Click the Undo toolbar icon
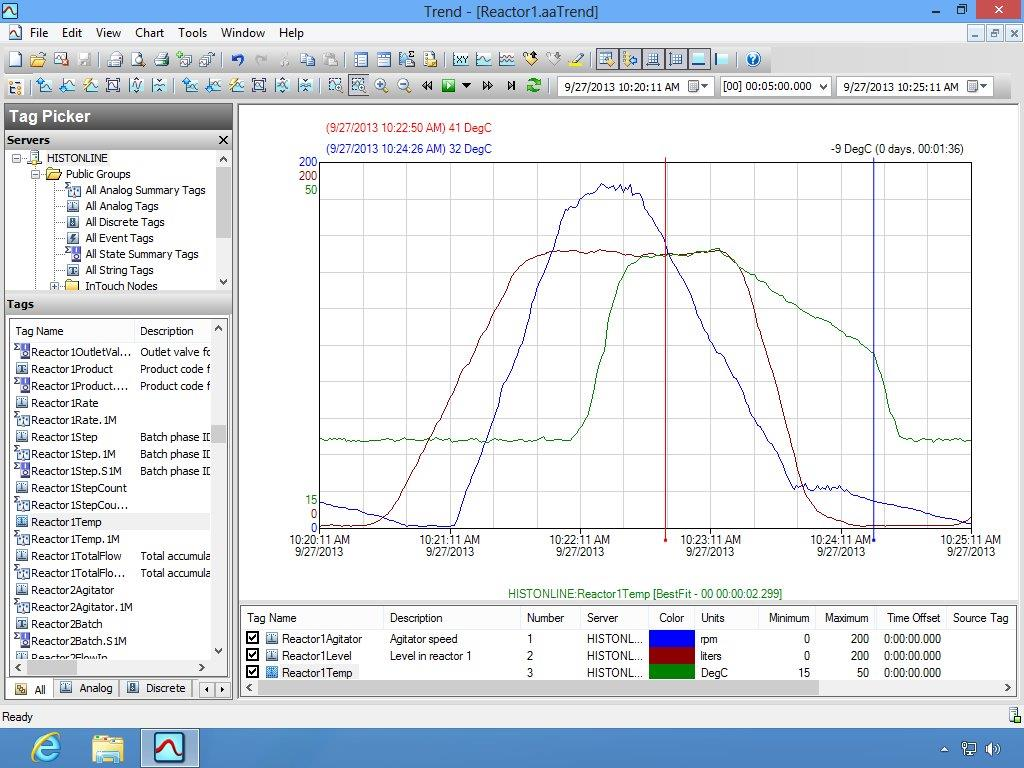 (x=238, y=60)
